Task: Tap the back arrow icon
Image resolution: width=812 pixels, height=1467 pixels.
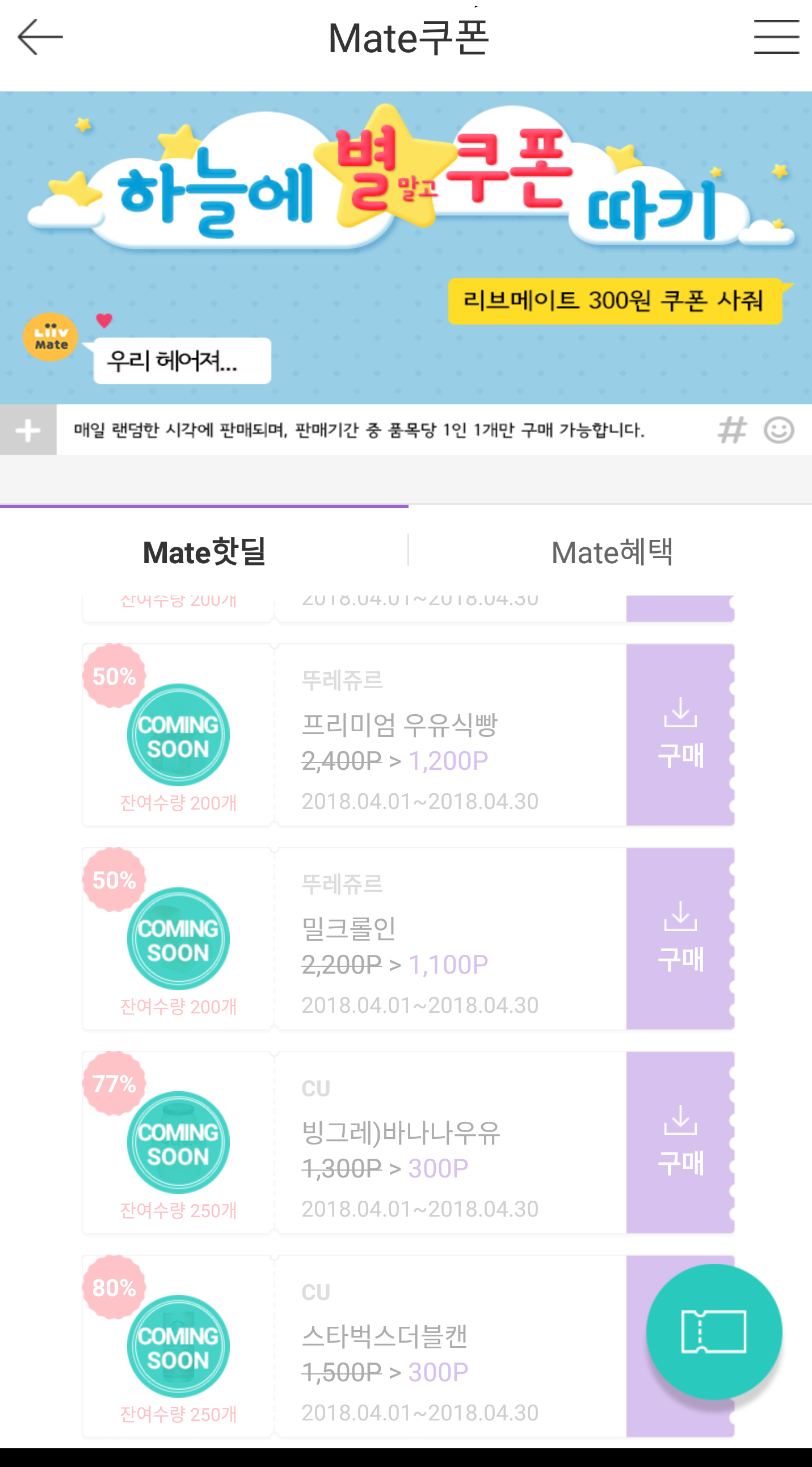Action: (x=40, y=37)
